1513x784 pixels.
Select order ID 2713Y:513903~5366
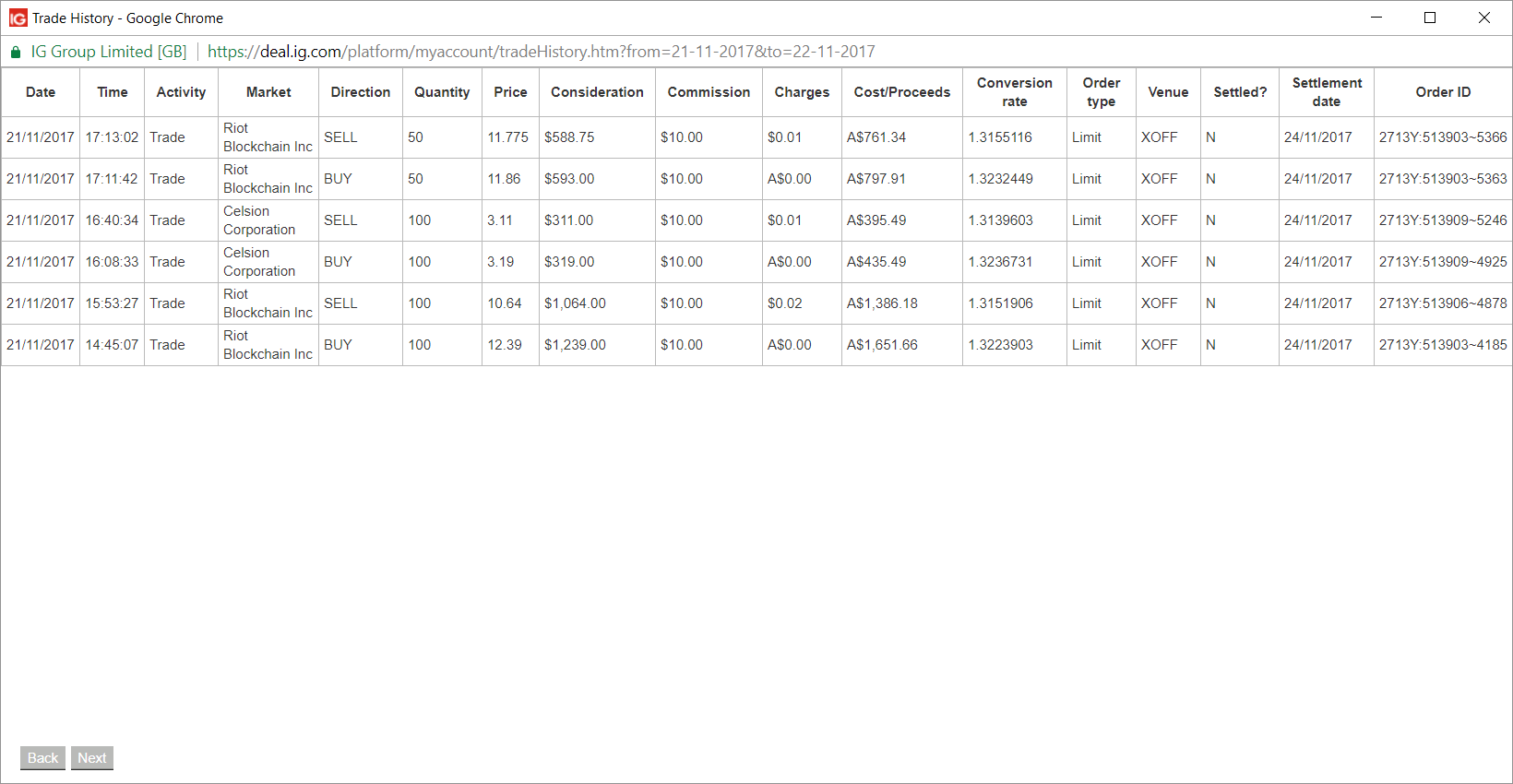coord(1443,137)
